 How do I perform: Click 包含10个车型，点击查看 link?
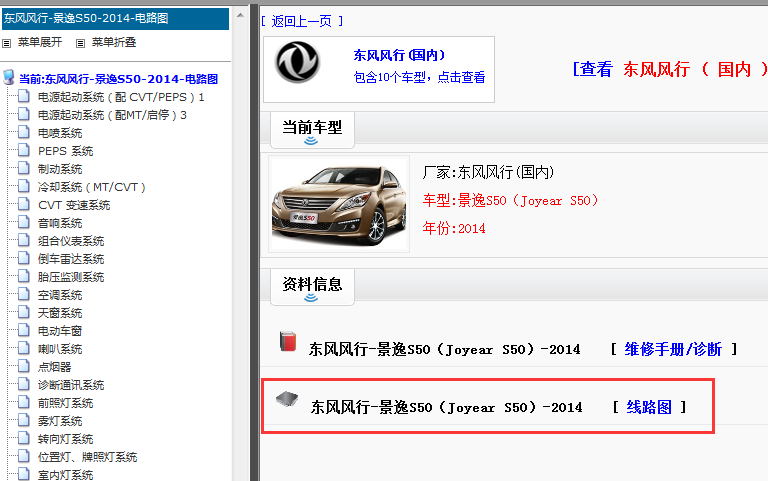coord(419,77)
